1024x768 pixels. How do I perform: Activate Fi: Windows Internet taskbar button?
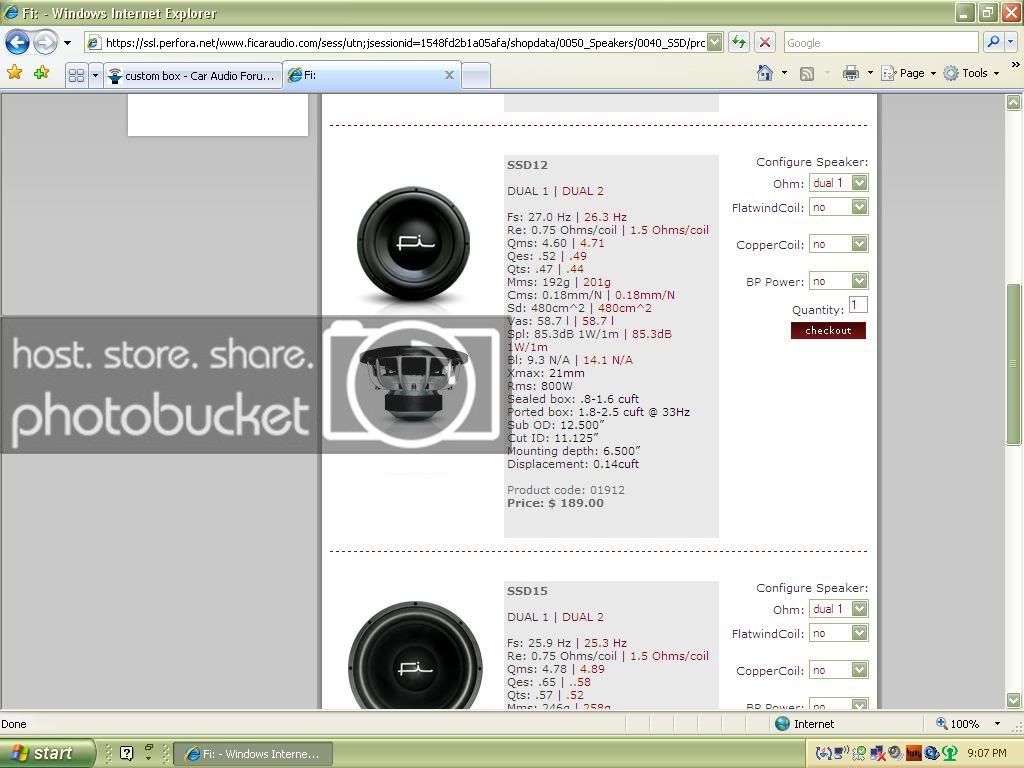[x=254, y=754]
